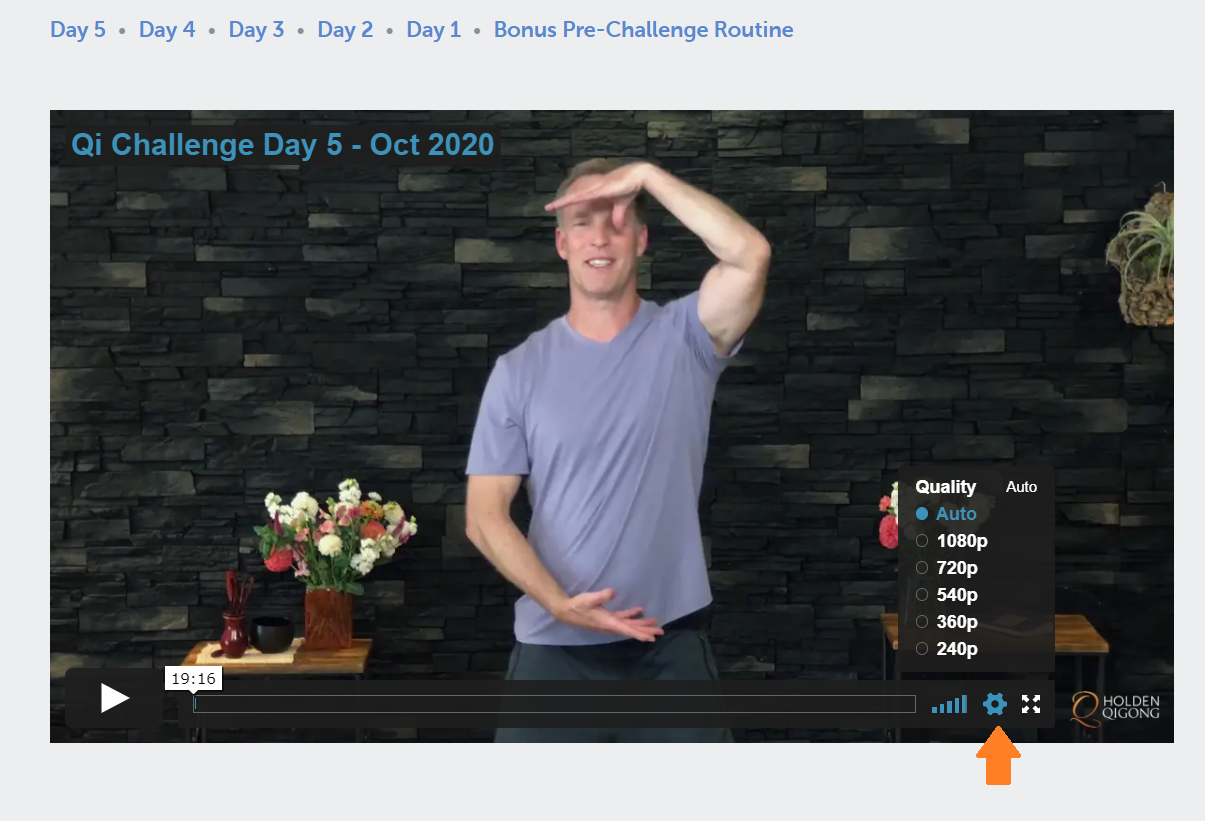This screenshot has width=1205, height=821.
Task: Open the Day 3 link
Action: 256,30
